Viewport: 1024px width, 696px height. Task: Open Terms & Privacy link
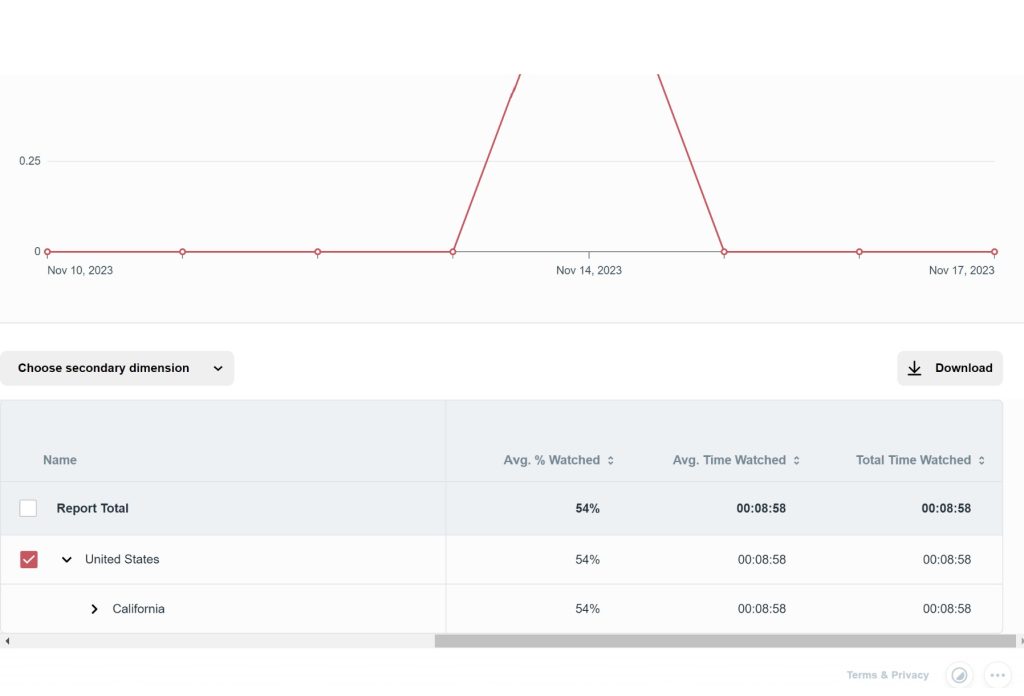(887, 675)
